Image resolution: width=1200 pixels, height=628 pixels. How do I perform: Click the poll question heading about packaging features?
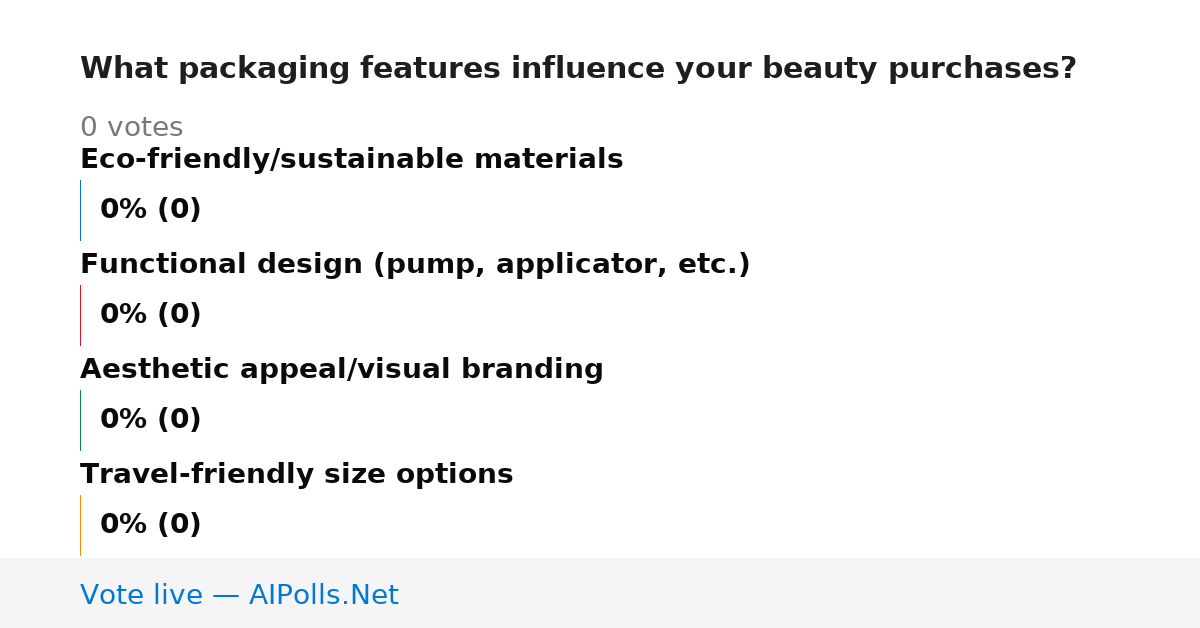tap(578, 69)
